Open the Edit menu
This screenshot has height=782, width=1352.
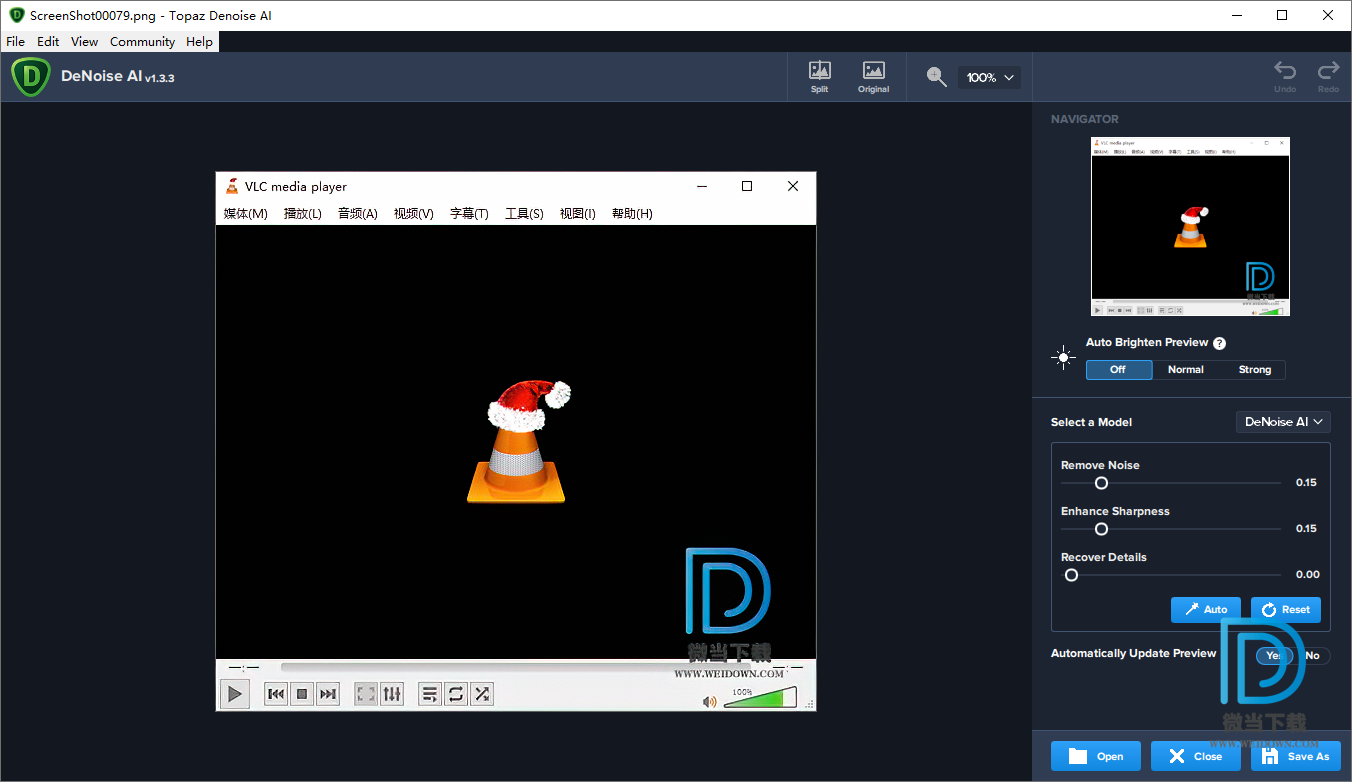pos(48,42)
